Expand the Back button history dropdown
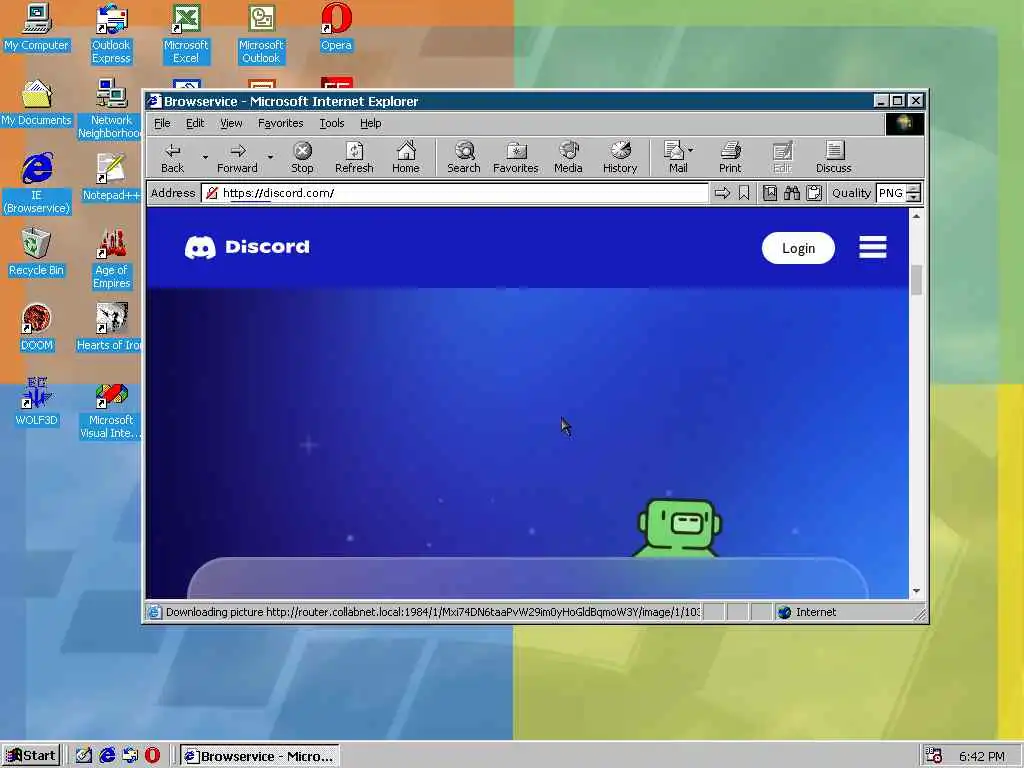Viewport: 1024px width, 768px height. (205, 157)
